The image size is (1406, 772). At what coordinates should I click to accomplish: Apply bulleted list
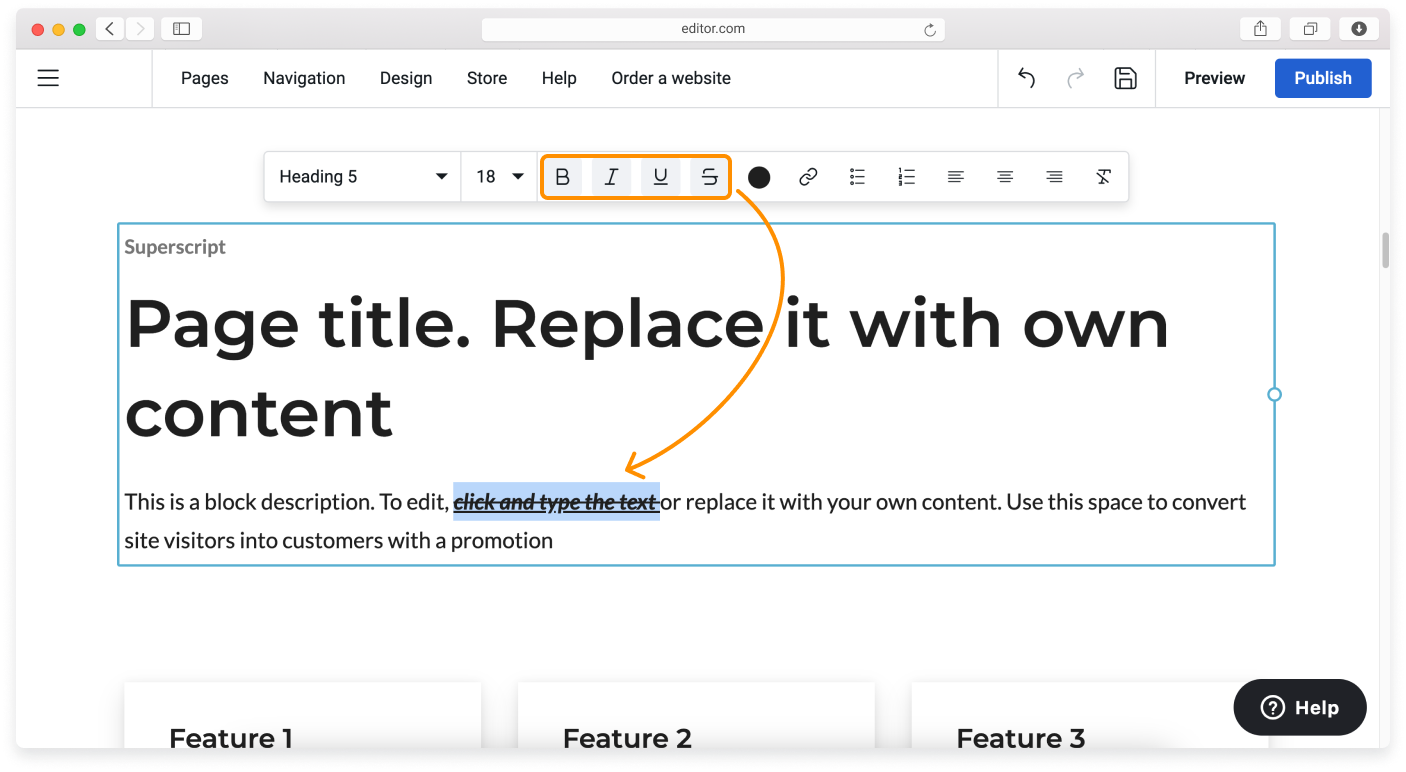[x=857, y=177]
